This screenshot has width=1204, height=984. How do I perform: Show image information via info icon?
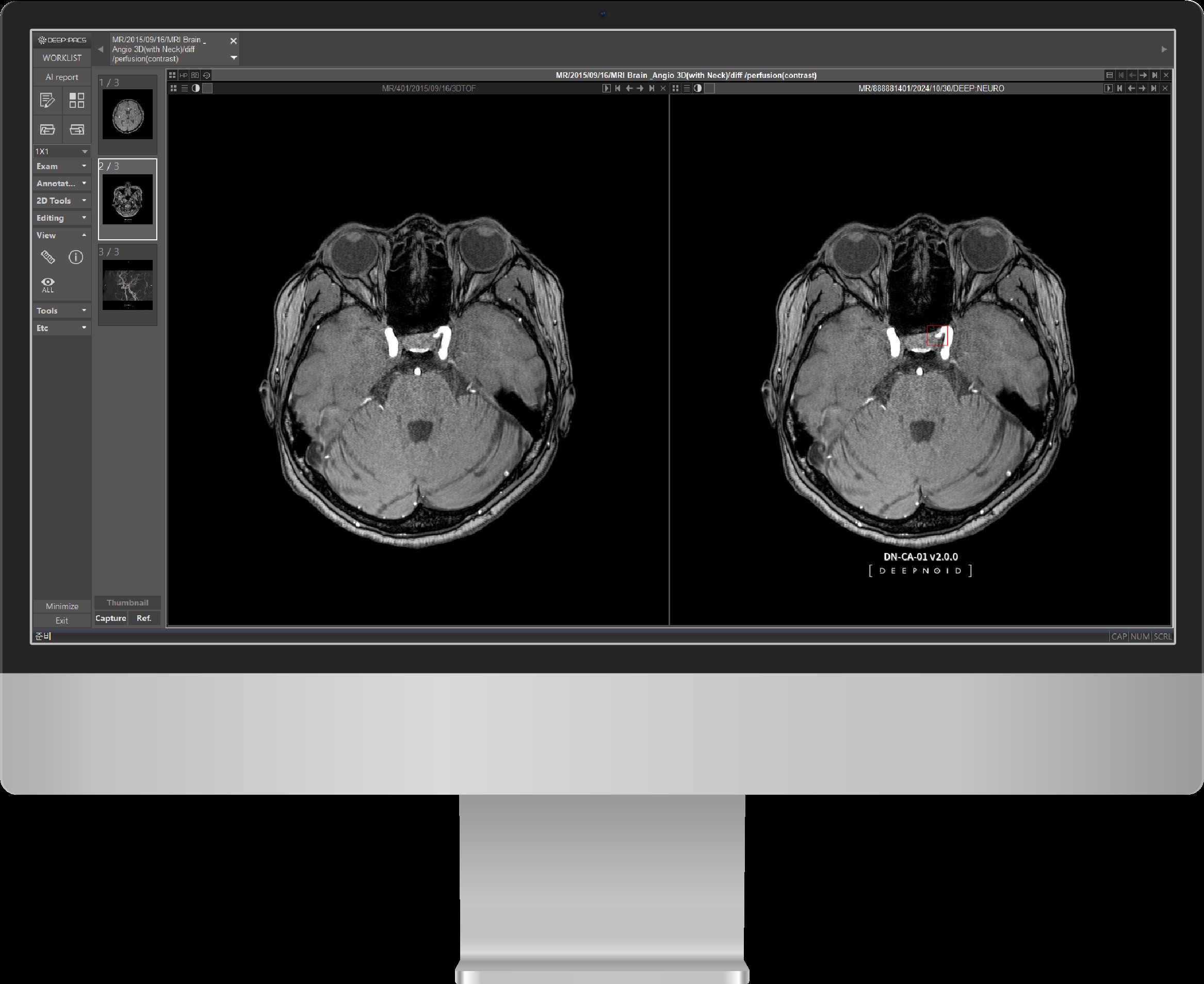click(76, 257)
